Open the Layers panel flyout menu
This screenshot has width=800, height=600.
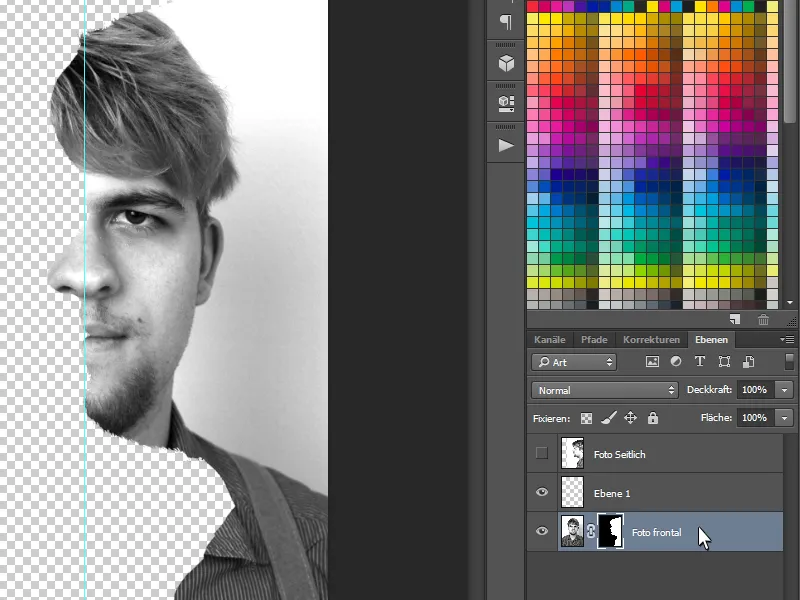787,339
